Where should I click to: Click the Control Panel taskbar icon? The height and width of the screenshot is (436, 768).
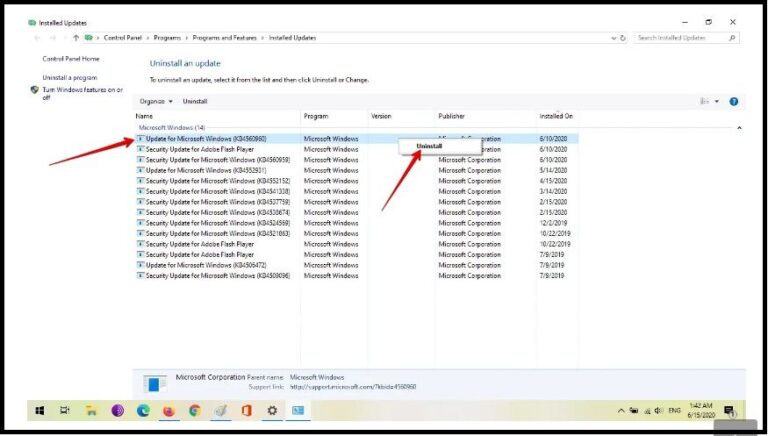(298, 411)
